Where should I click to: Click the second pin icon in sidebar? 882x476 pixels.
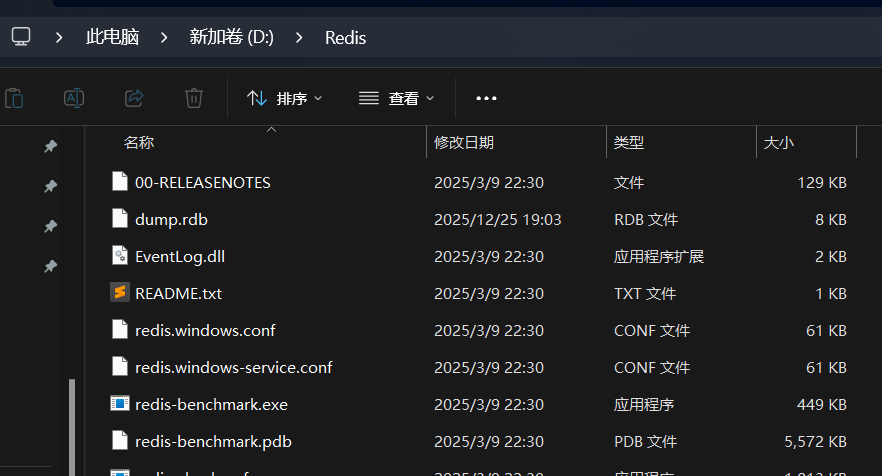pyautogui.click(x=51, y=186)
